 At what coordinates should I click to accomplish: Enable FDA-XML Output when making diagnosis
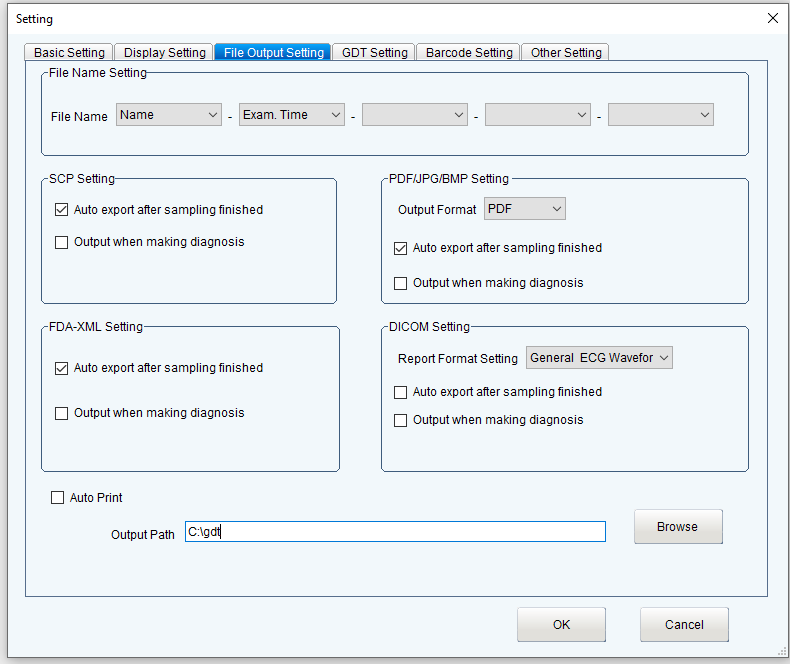coord(61,413)
